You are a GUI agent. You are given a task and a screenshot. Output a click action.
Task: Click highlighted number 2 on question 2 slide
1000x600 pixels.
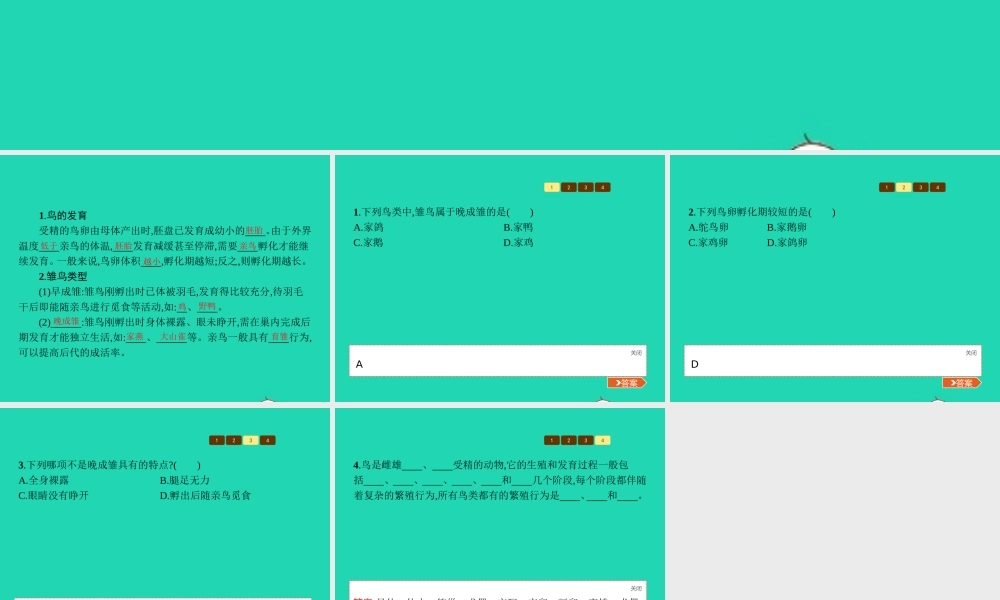click(904, 187)
